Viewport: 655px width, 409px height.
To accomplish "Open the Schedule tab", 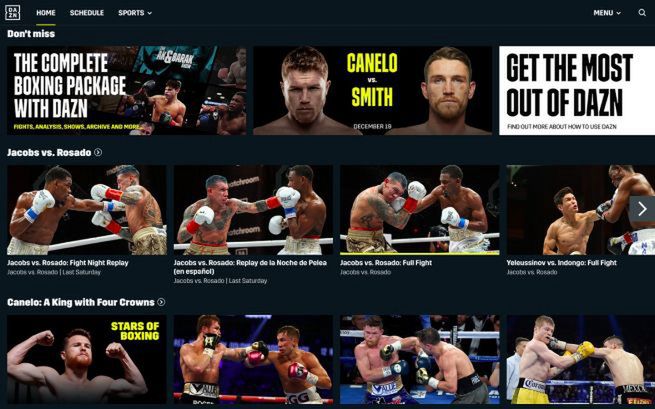I will [x=87, y=13].
